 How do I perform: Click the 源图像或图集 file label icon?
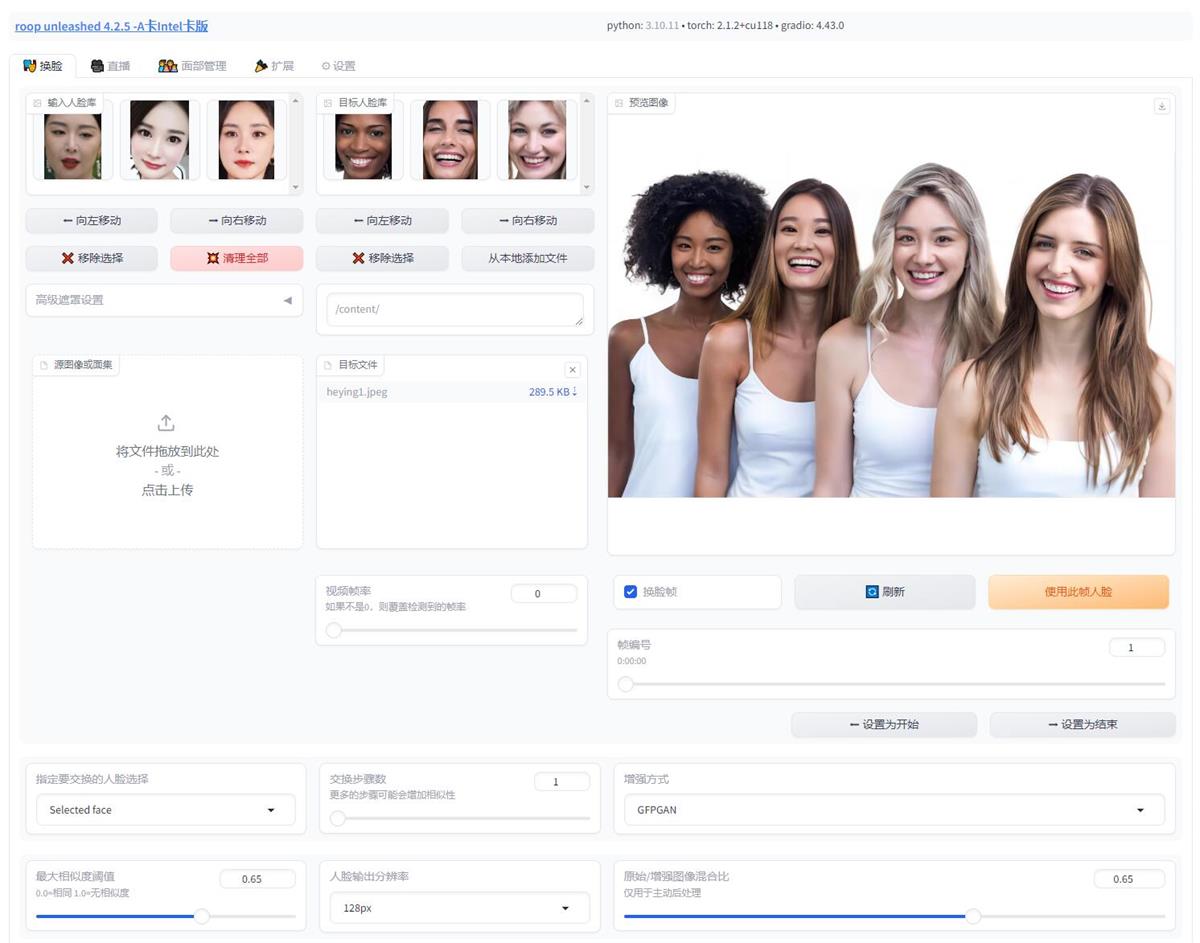(x=44, y=365)
